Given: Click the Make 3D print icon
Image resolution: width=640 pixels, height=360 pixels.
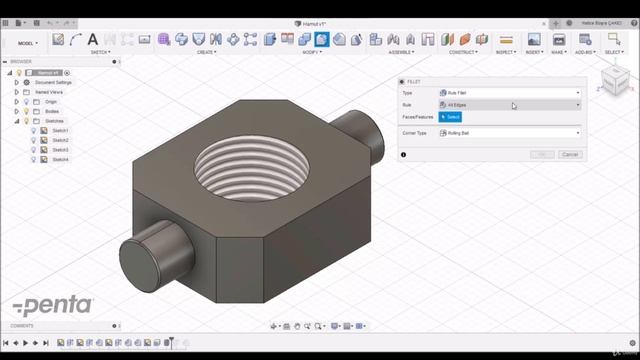Looking at the screenshot, I should coord(559,39).
